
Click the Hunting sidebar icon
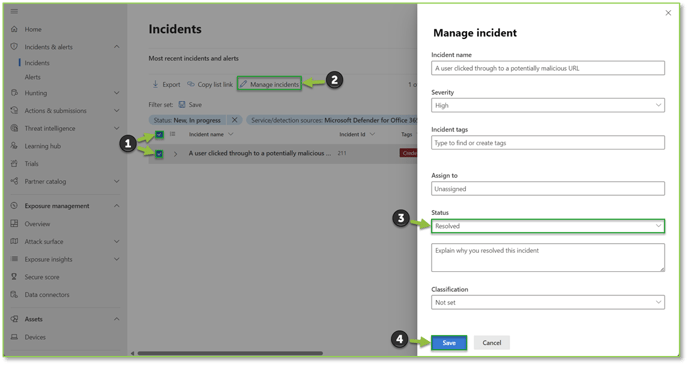click(14, 93)
